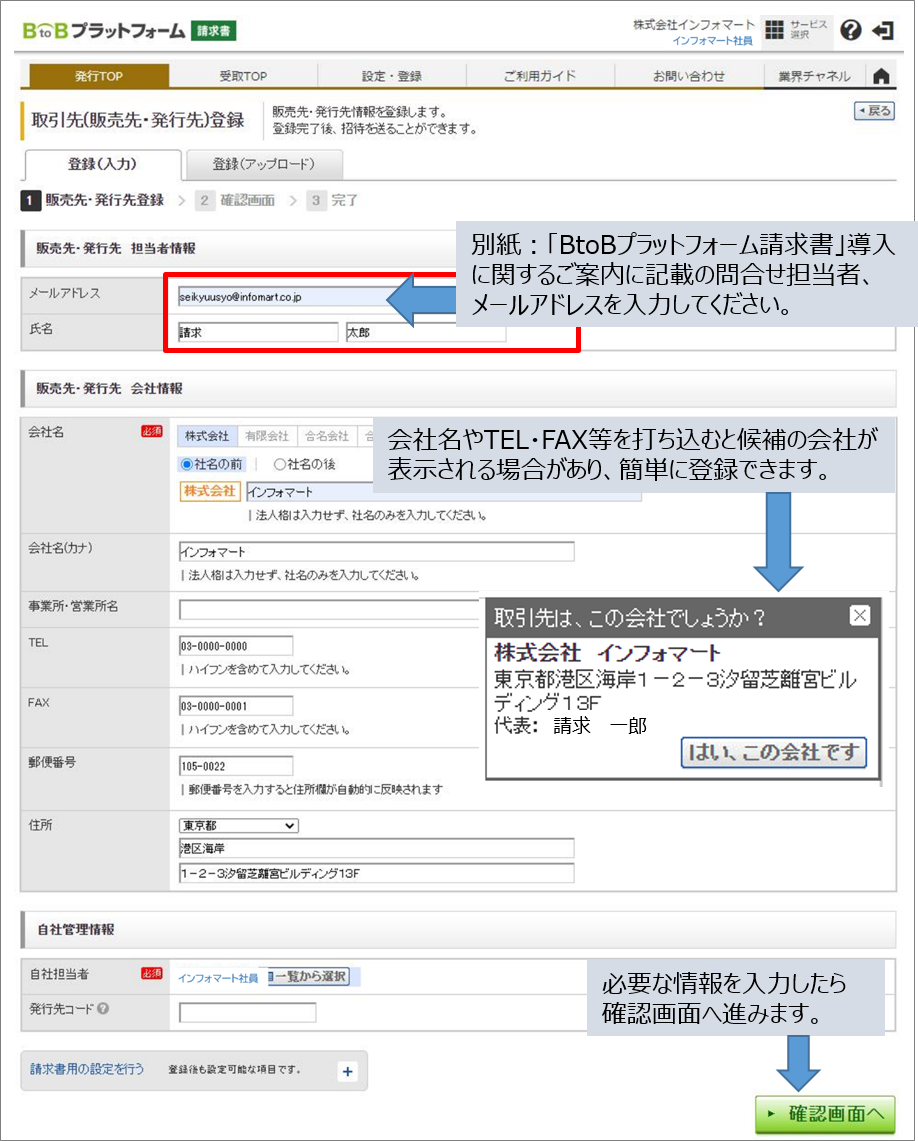Click the address field 1-2-3汐留芝離宮ビルディング13F
This screenshot has height=1141, width=918.
tap(376, 873)
